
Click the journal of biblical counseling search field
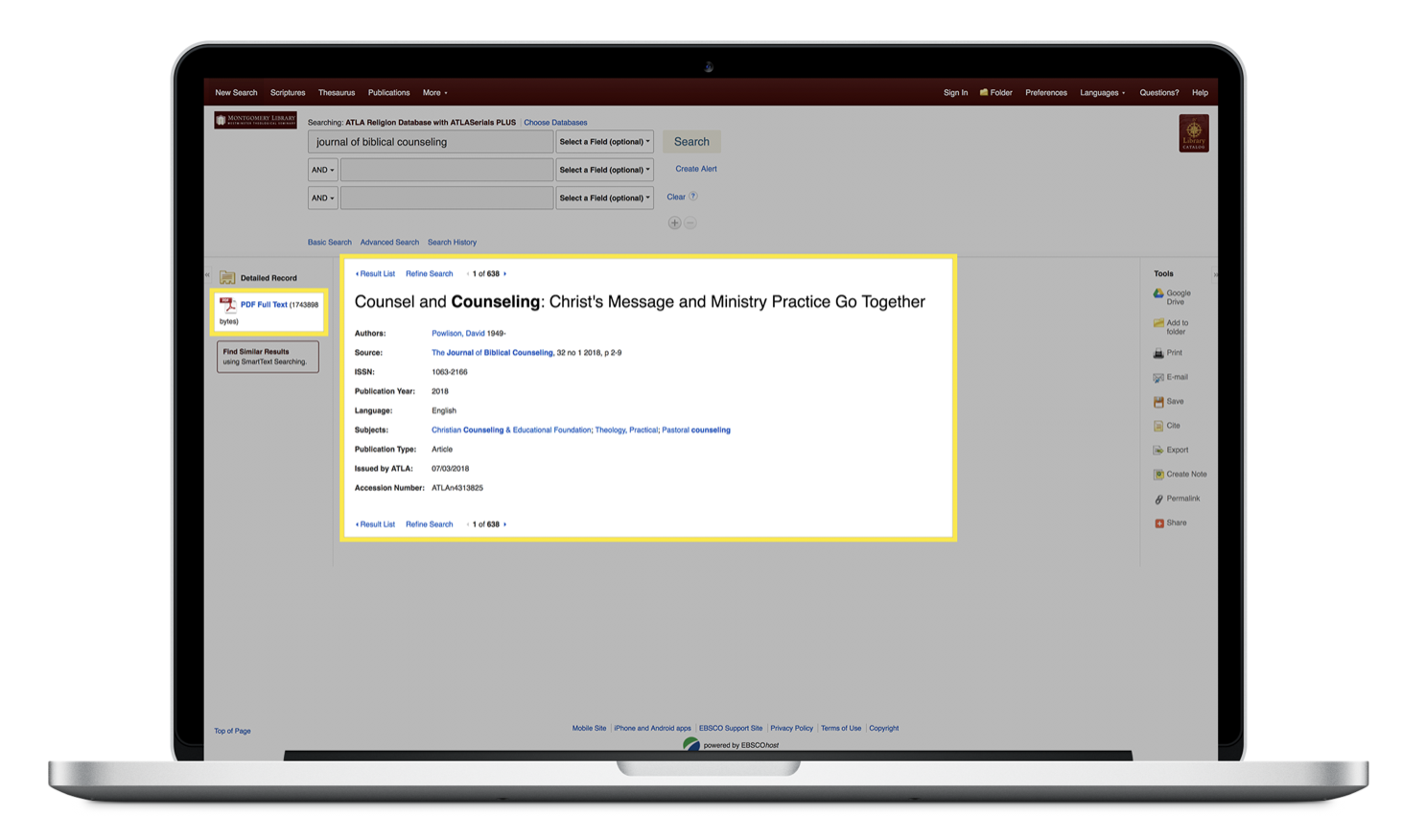pyautogui.click(x=431, y=142)
